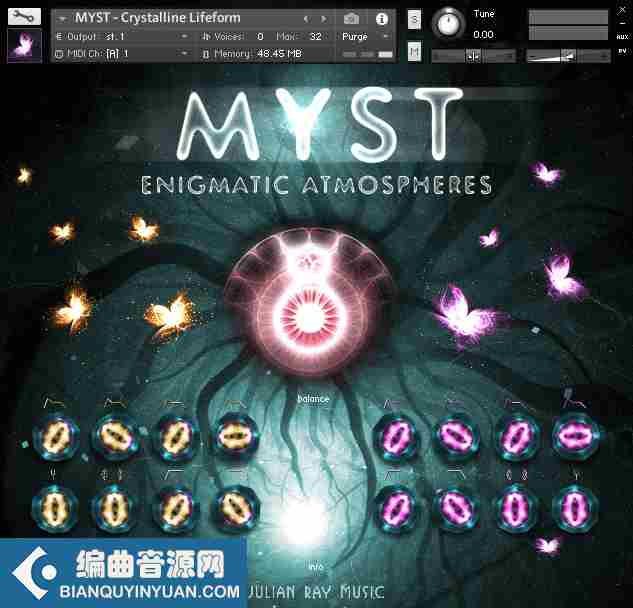Click the fourth orange knob, top row
This screenshot has height=608, width=633.
click(x=235, y=436)
